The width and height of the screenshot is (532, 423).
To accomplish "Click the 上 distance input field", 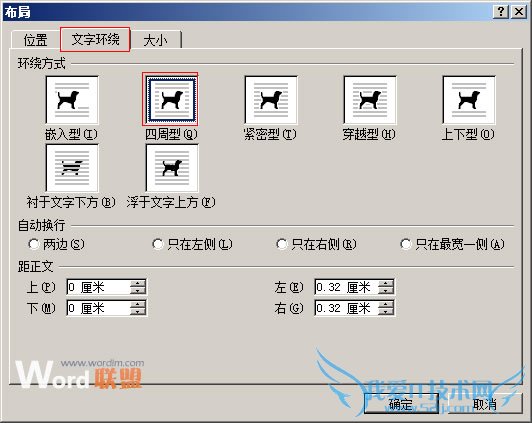I will point(98,287).
